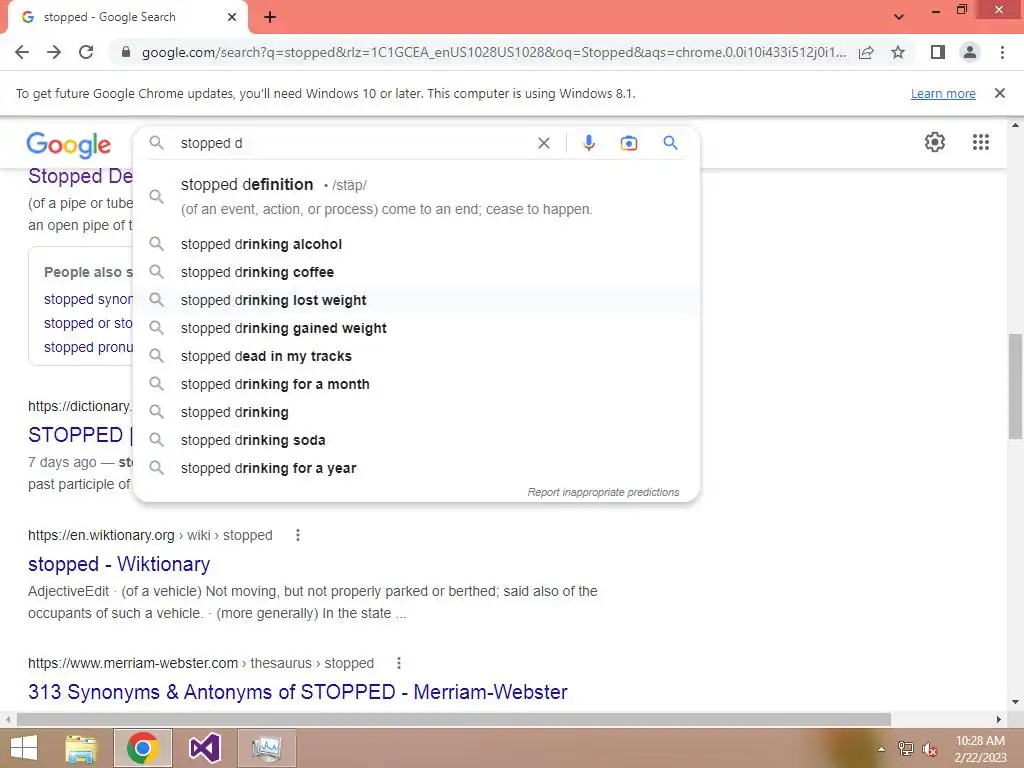Image resolution: width=1024 pixels, height=768 pixels.
Task: Click the address bar URL
Action: point(494,52)
